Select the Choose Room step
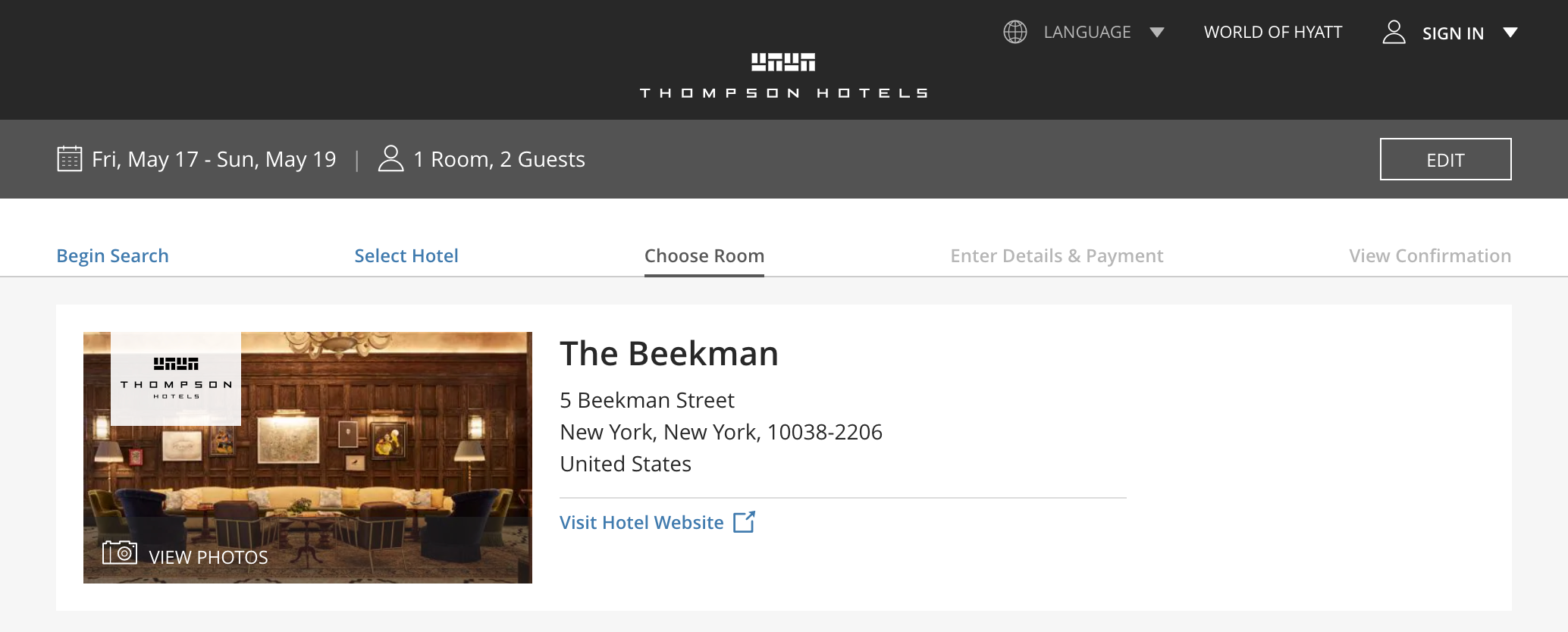This screenshot has width=1568, height=632. click(x=704, y=256)
